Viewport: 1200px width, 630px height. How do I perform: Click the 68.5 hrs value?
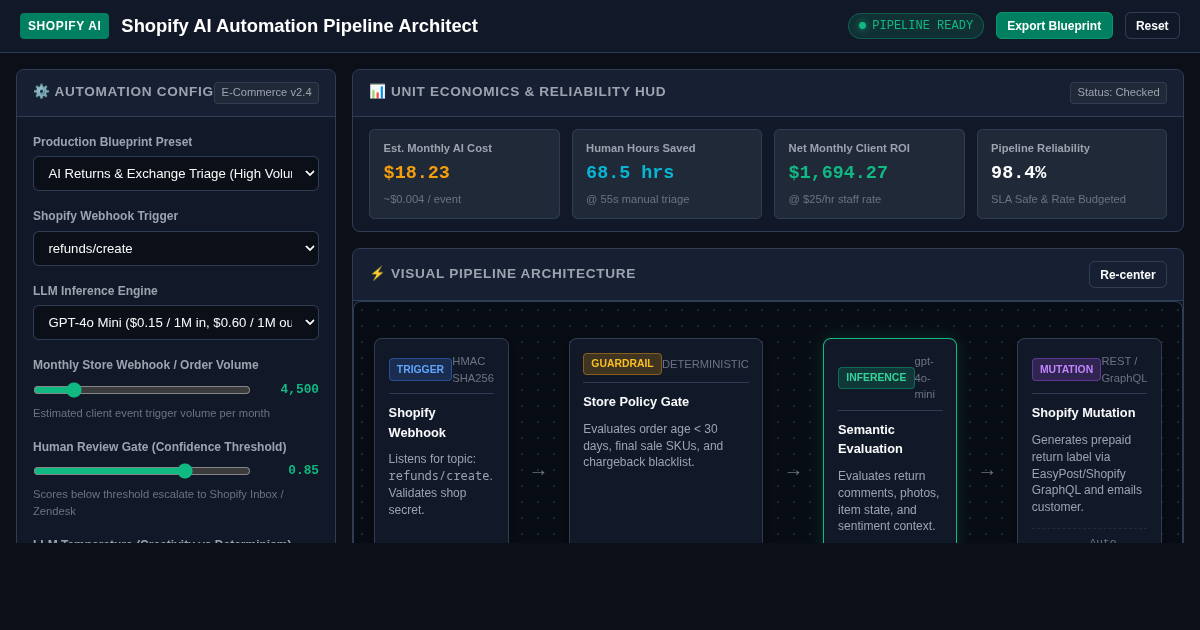click(630, 173)
